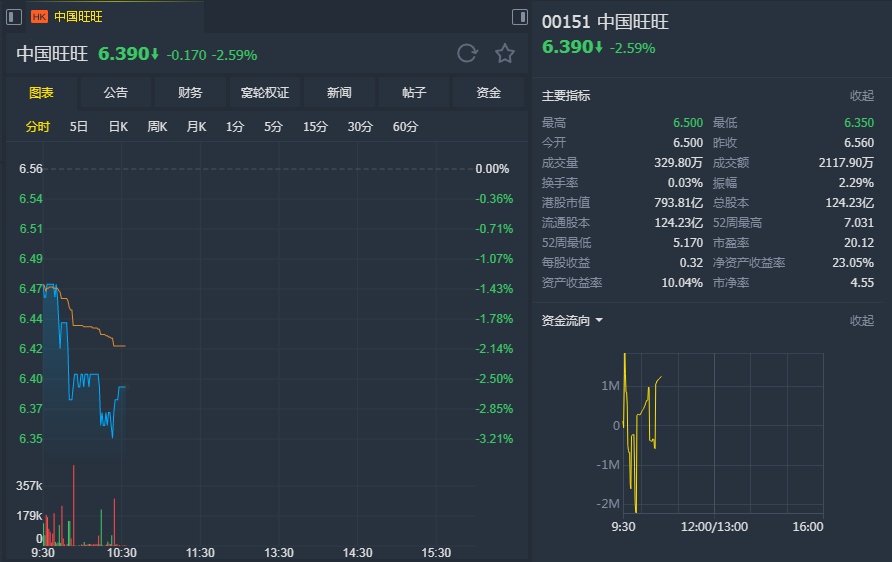Viewport: 892px width, 562px height.
Task: Select the 5日 chart period
Action: pos(79,126)
